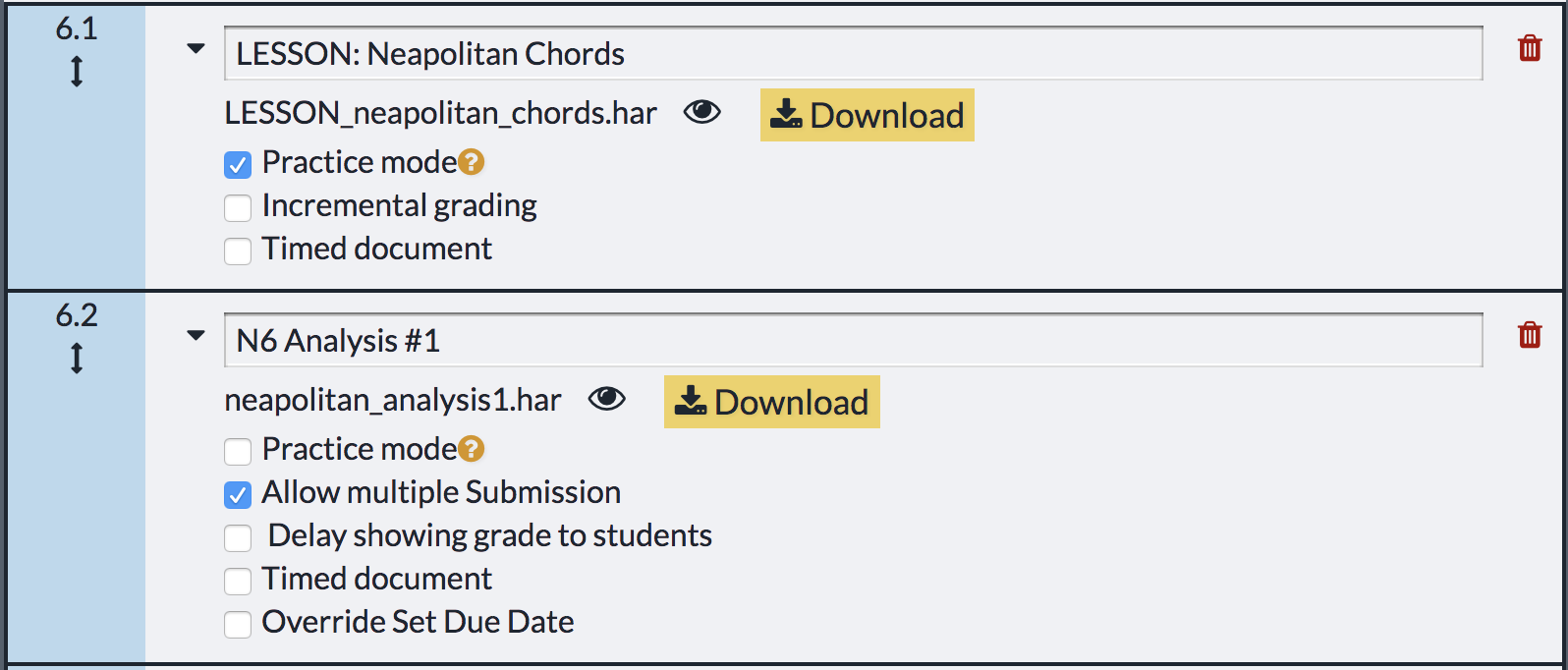This screenshot has height=670, width=1568.
Task: Preview neapolitan_analysis1.har with eye icon
Action: (606, 399)
